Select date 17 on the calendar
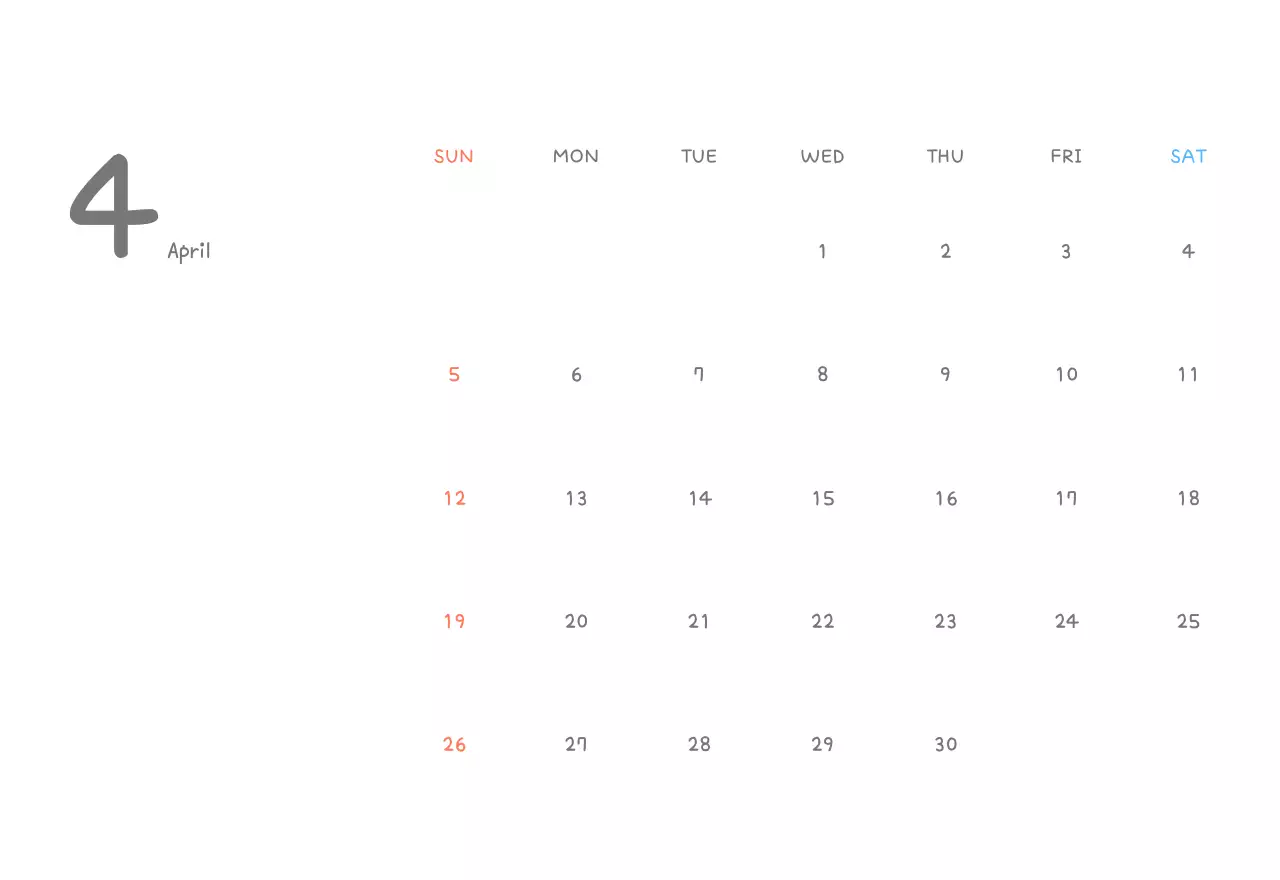 coord(1066,498)
